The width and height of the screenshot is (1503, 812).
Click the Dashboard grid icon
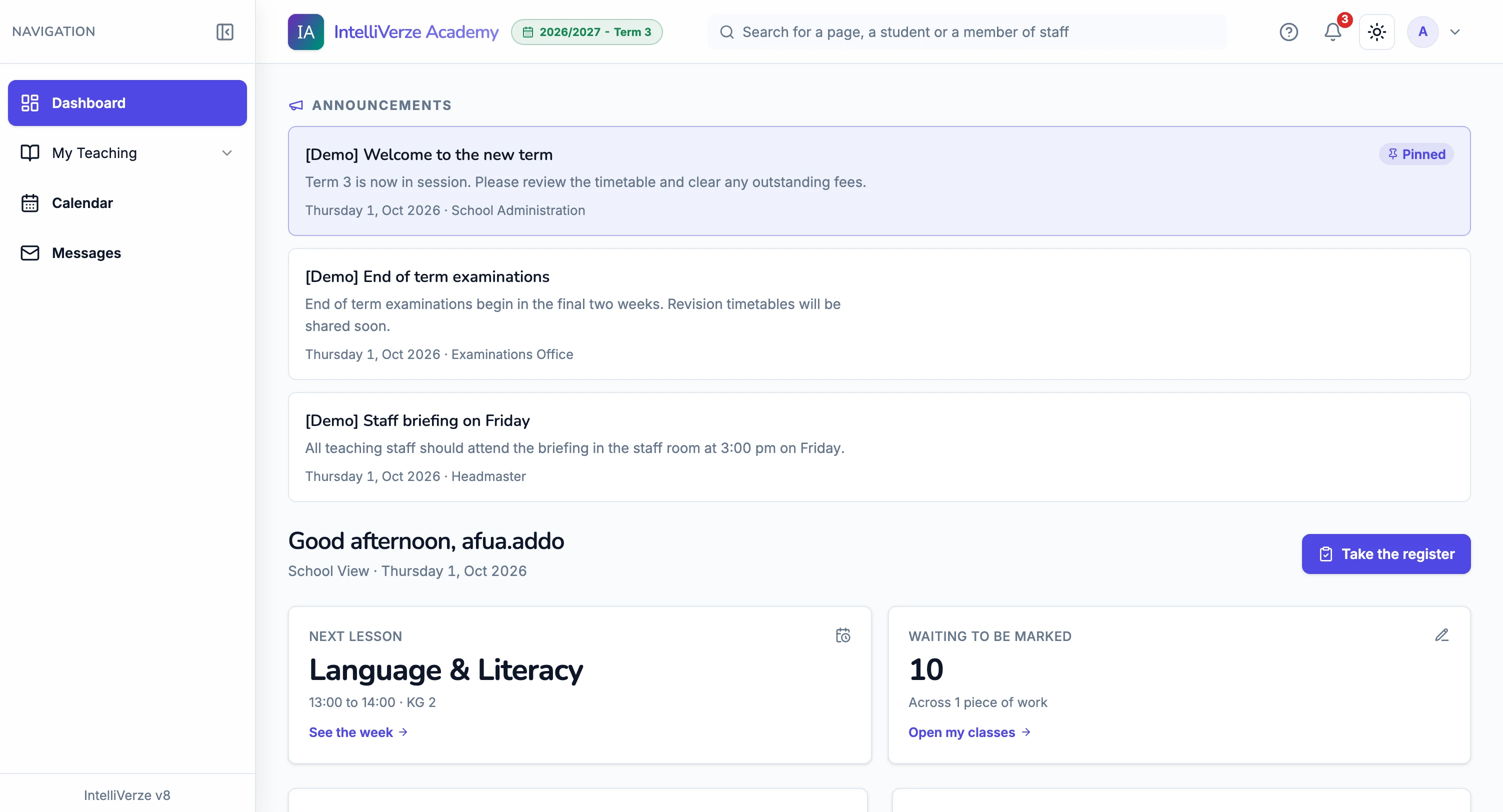[30, 102]
